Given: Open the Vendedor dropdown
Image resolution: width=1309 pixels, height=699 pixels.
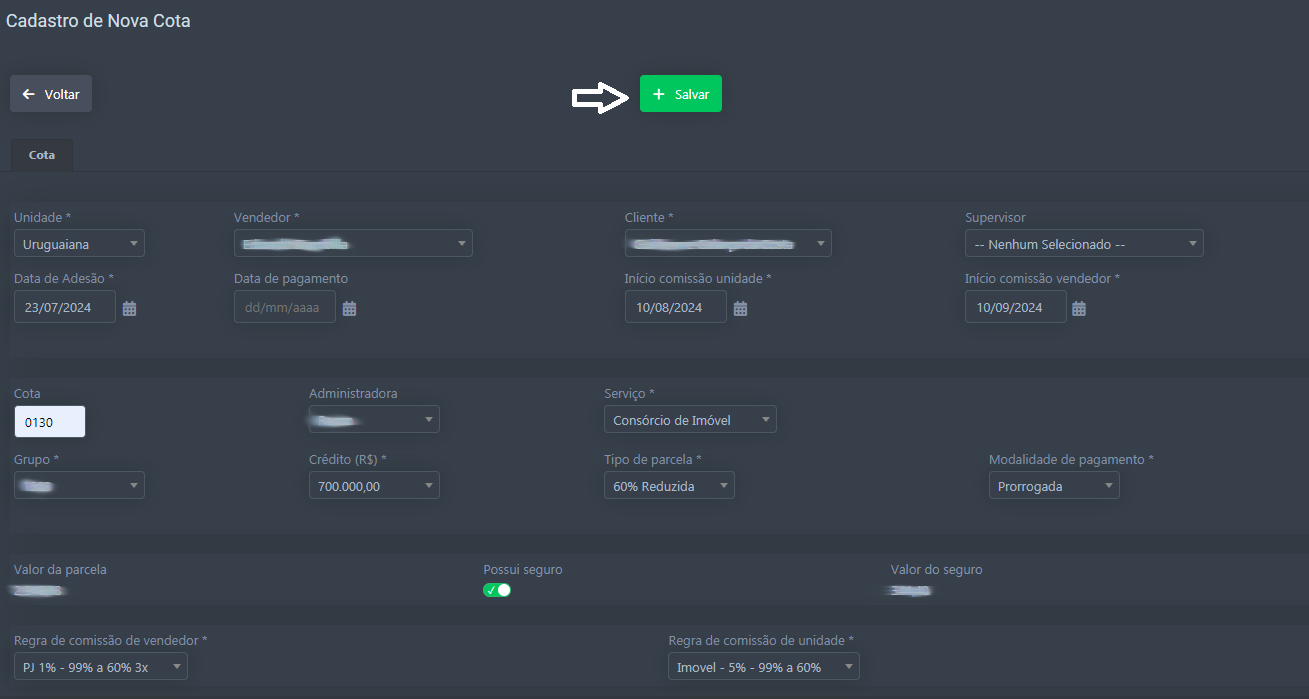Looking at the screenshot, I should point(352,244).
